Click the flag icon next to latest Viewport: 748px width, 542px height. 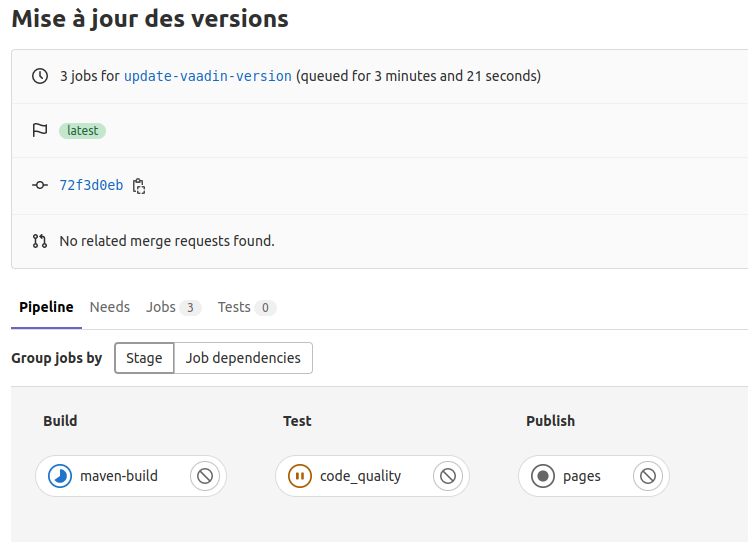click(40, 130)
